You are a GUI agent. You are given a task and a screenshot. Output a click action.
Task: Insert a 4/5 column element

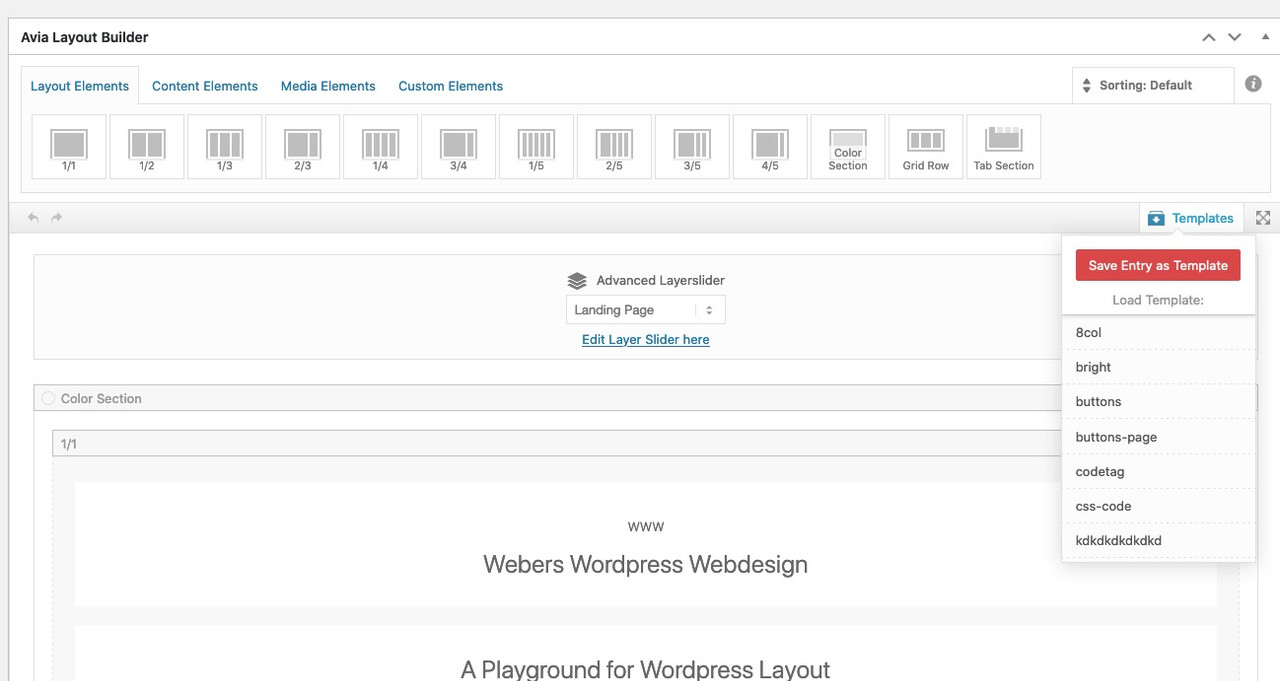tap(771, 147)
